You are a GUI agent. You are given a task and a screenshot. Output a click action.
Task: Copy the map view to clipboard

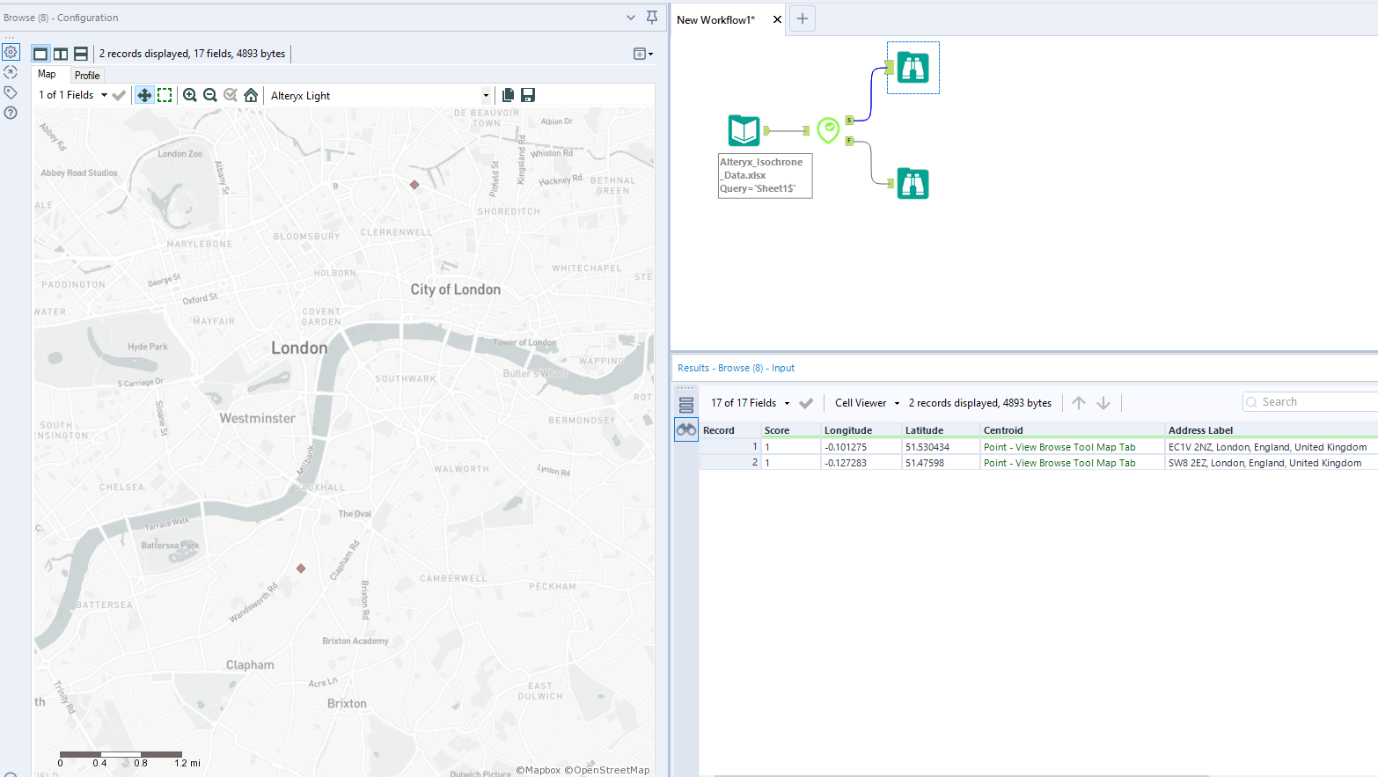pos(507,94)
